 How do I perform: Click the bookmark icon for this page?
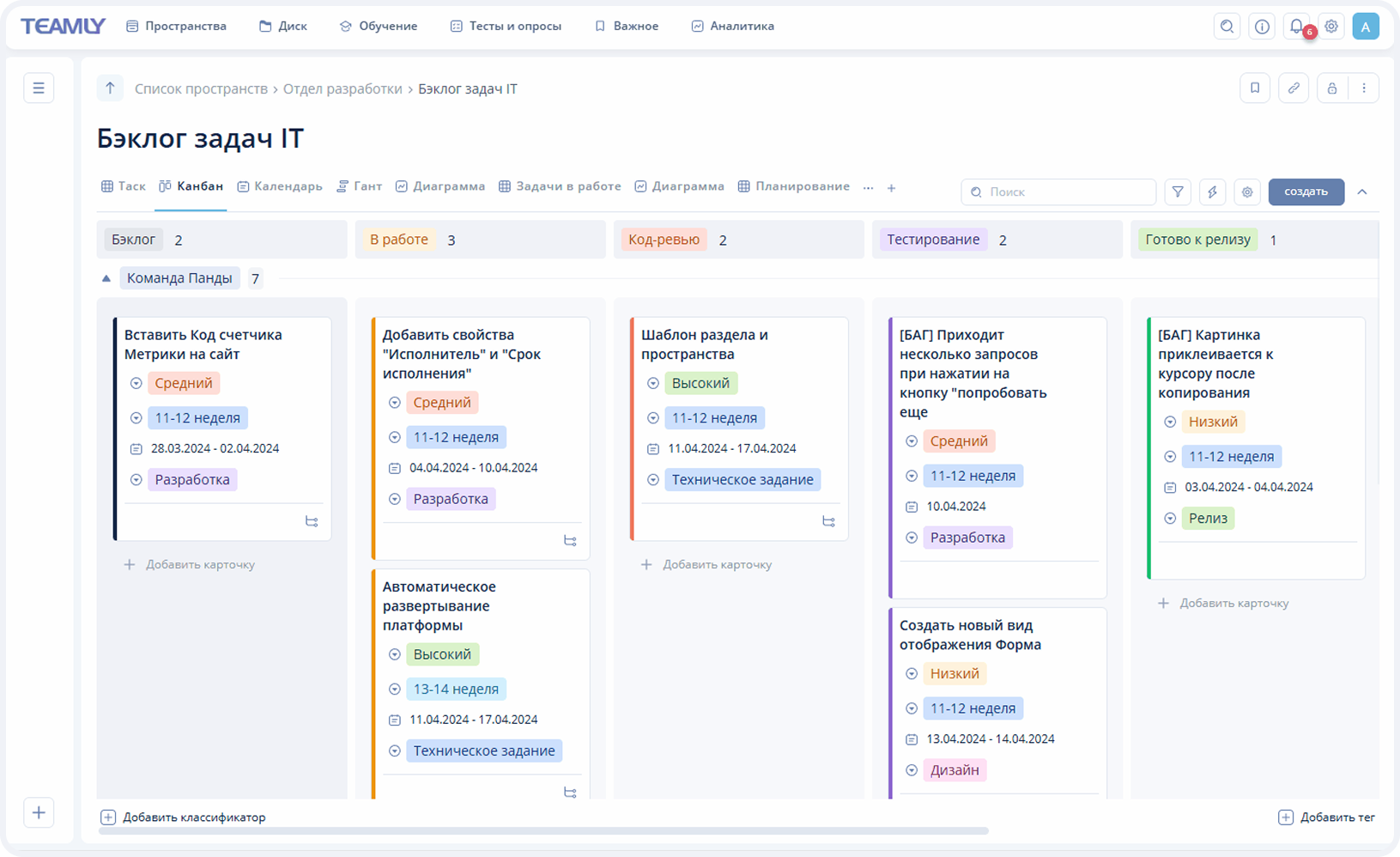coord(1254,88)
